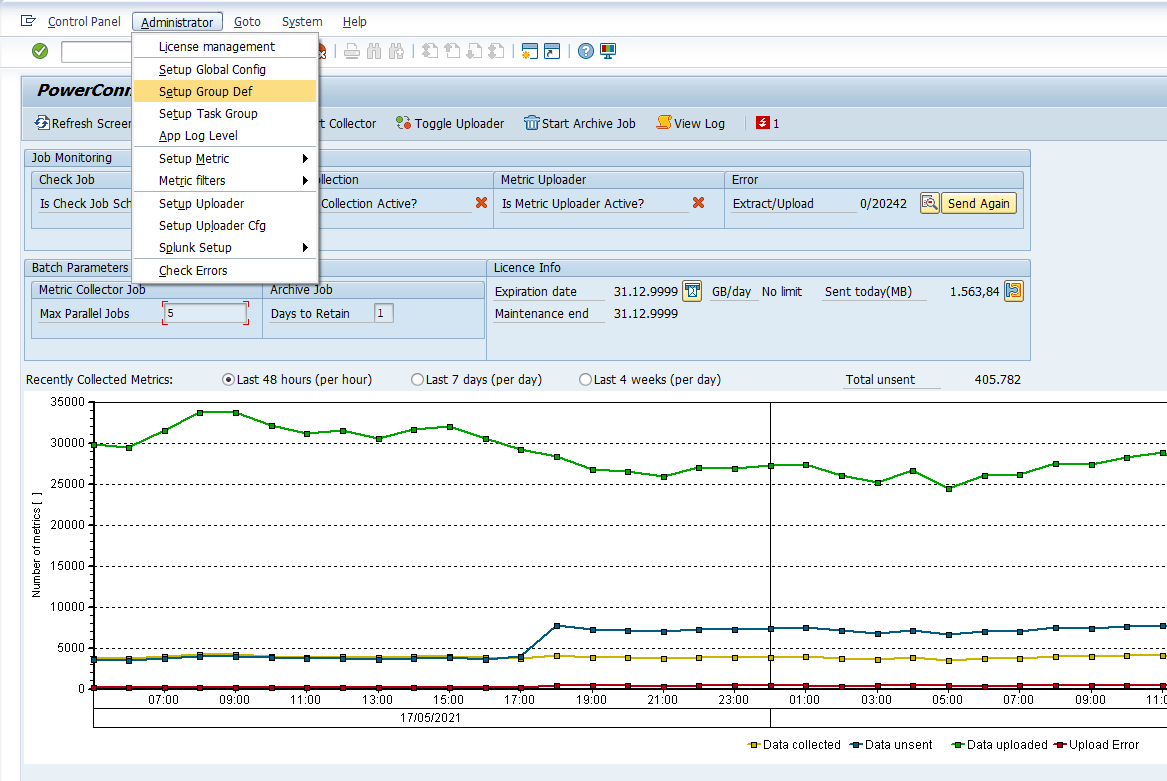Click the Toggle Uploader button

[450, 123]
